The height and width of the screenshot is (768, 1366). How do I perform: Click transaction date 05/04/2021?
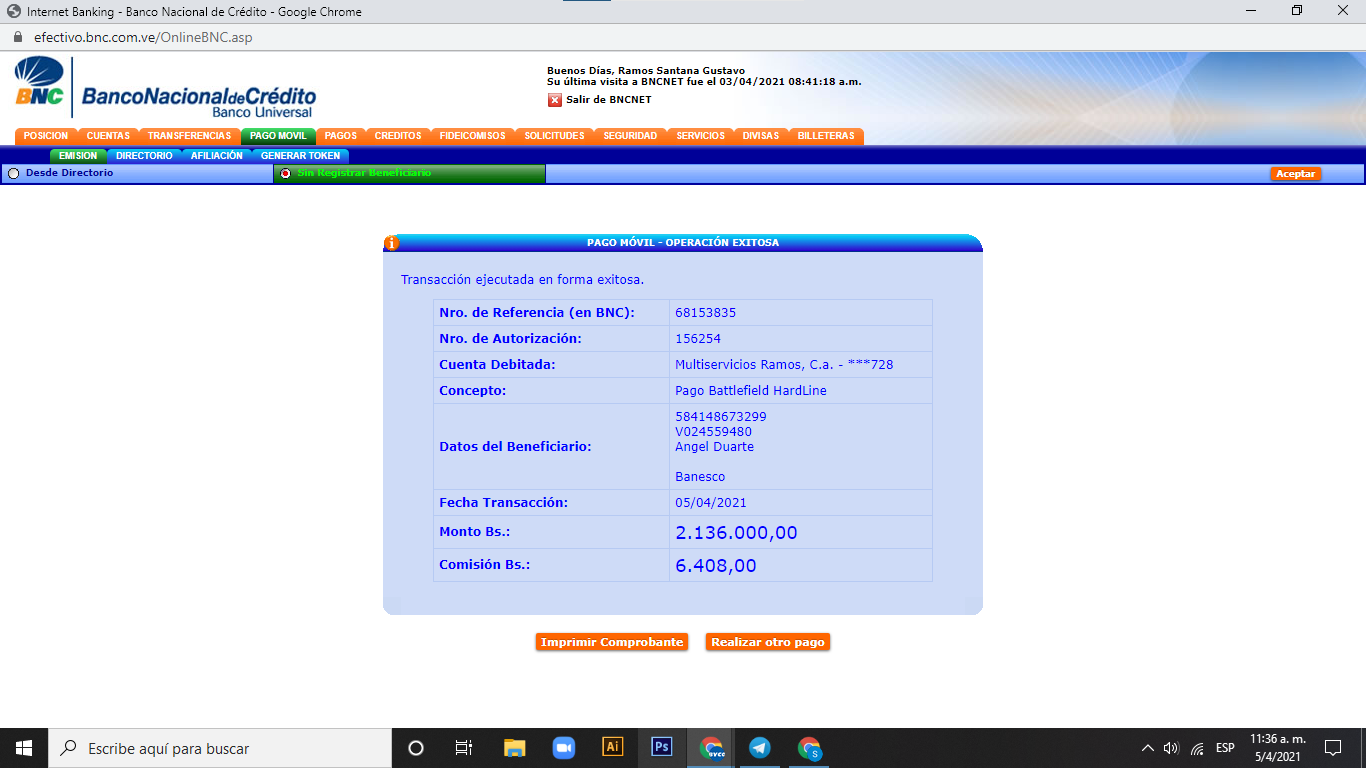(x=711, y=503)
